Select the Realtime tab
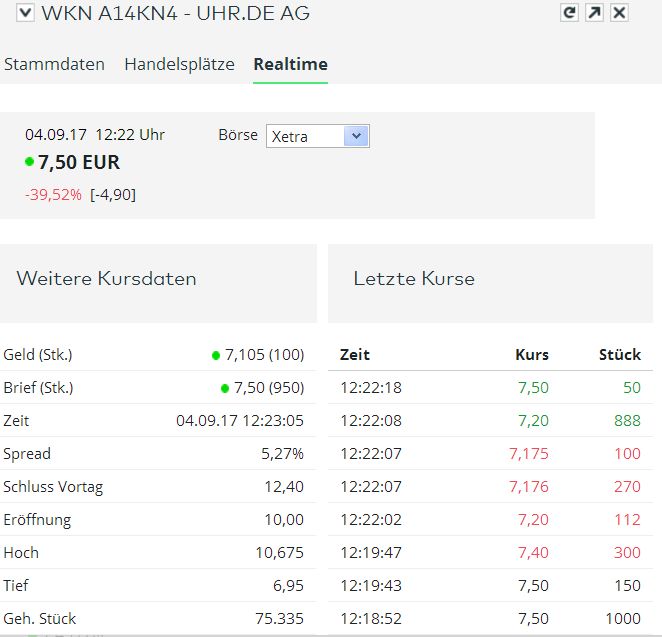Screen dimensions: 662x637 [x=290, y=64]
